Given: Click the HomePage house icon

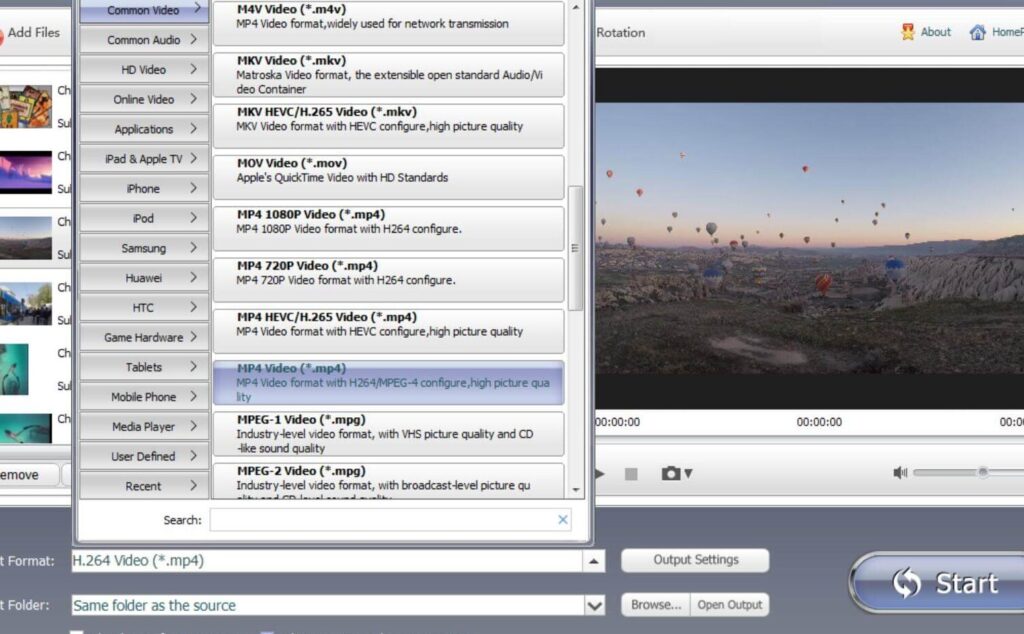Looking at the screenshot, I should tap(978, 32).
